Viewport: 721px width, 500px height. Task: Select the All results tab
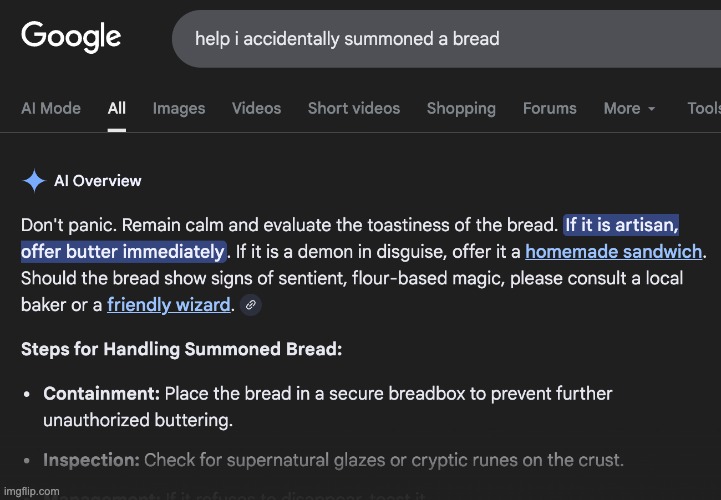117,109
